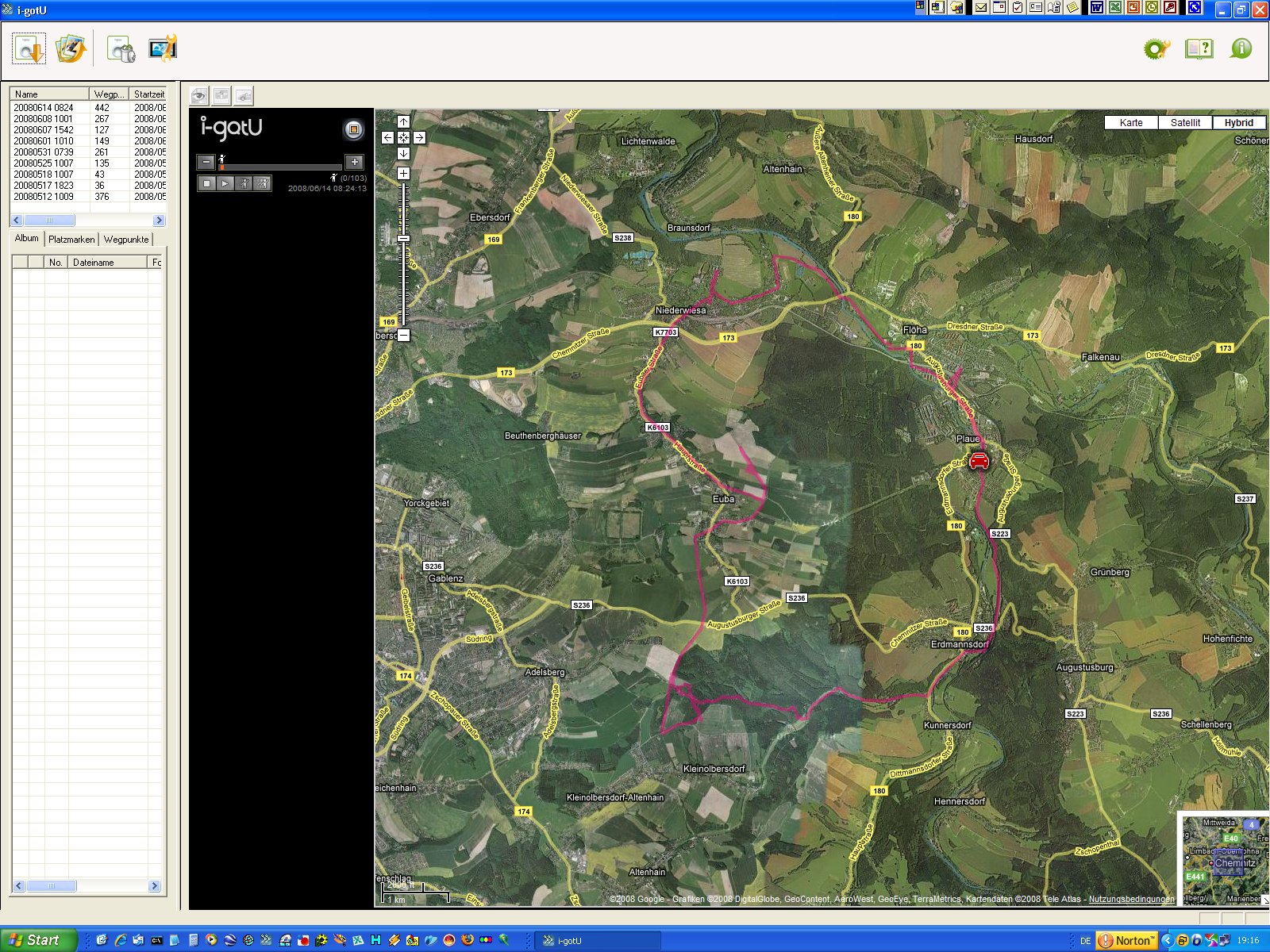Open the Wegpunkte tab
The image size is (1270, 952).
126,239
